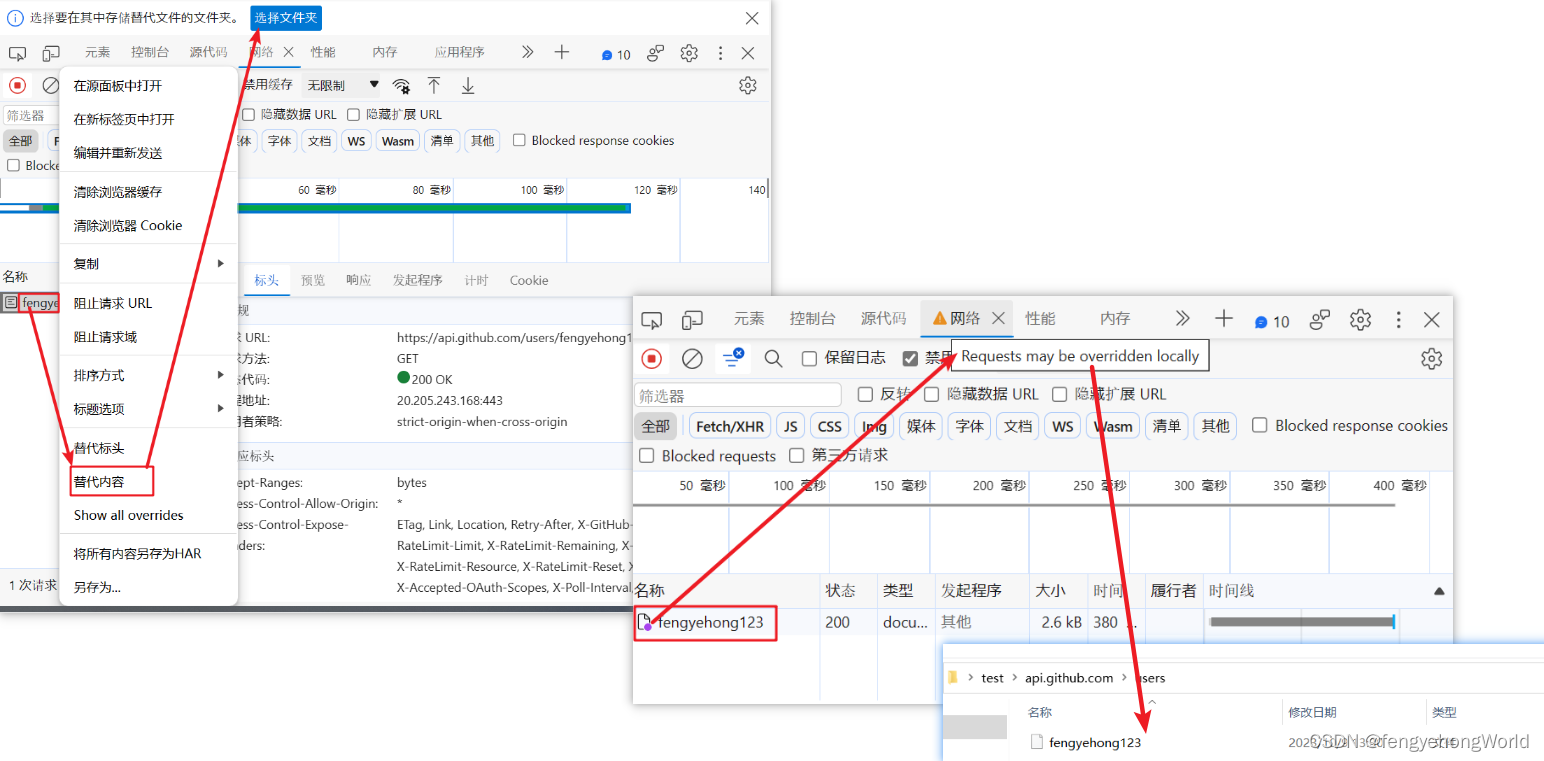Switch to the 响应 details tab
Image resolution: width=1544 pixels, height=761 pixels.
tap(358, 280)
